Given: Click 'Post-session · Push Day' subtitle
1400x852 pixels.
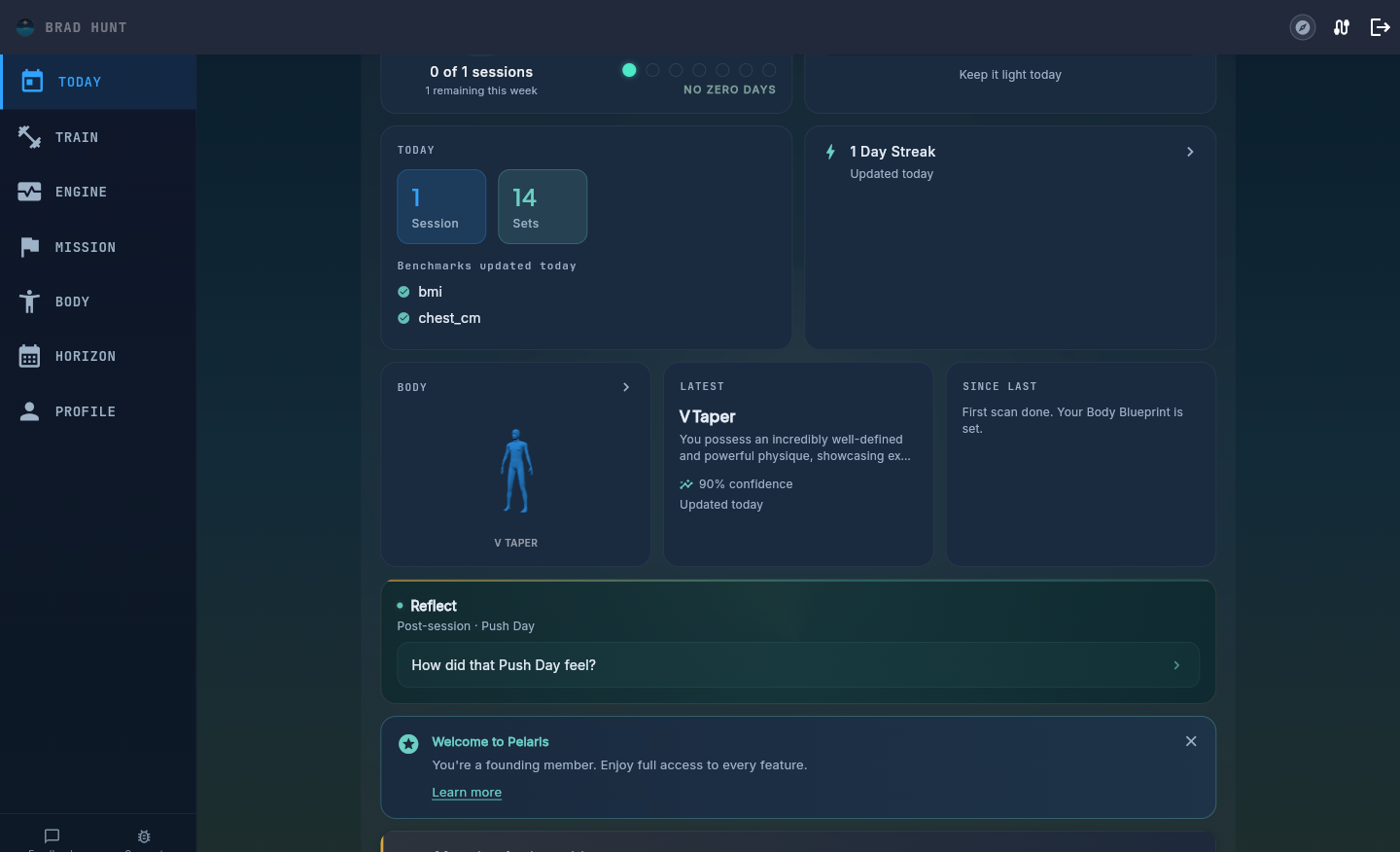Looking at the screenshot, I should click(x=466, y=626).
